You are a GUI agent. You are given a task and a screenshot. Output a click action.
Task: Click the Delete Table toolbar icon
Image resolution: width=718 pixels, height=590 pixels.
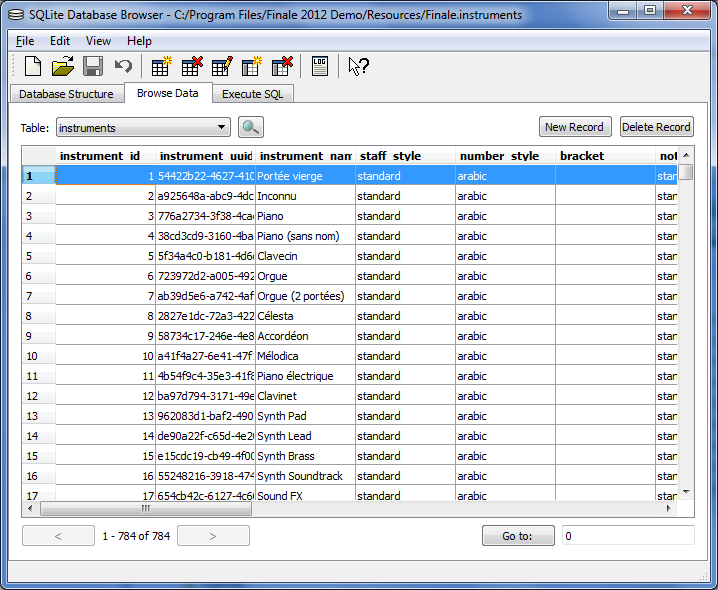click(x=191, y=67)
